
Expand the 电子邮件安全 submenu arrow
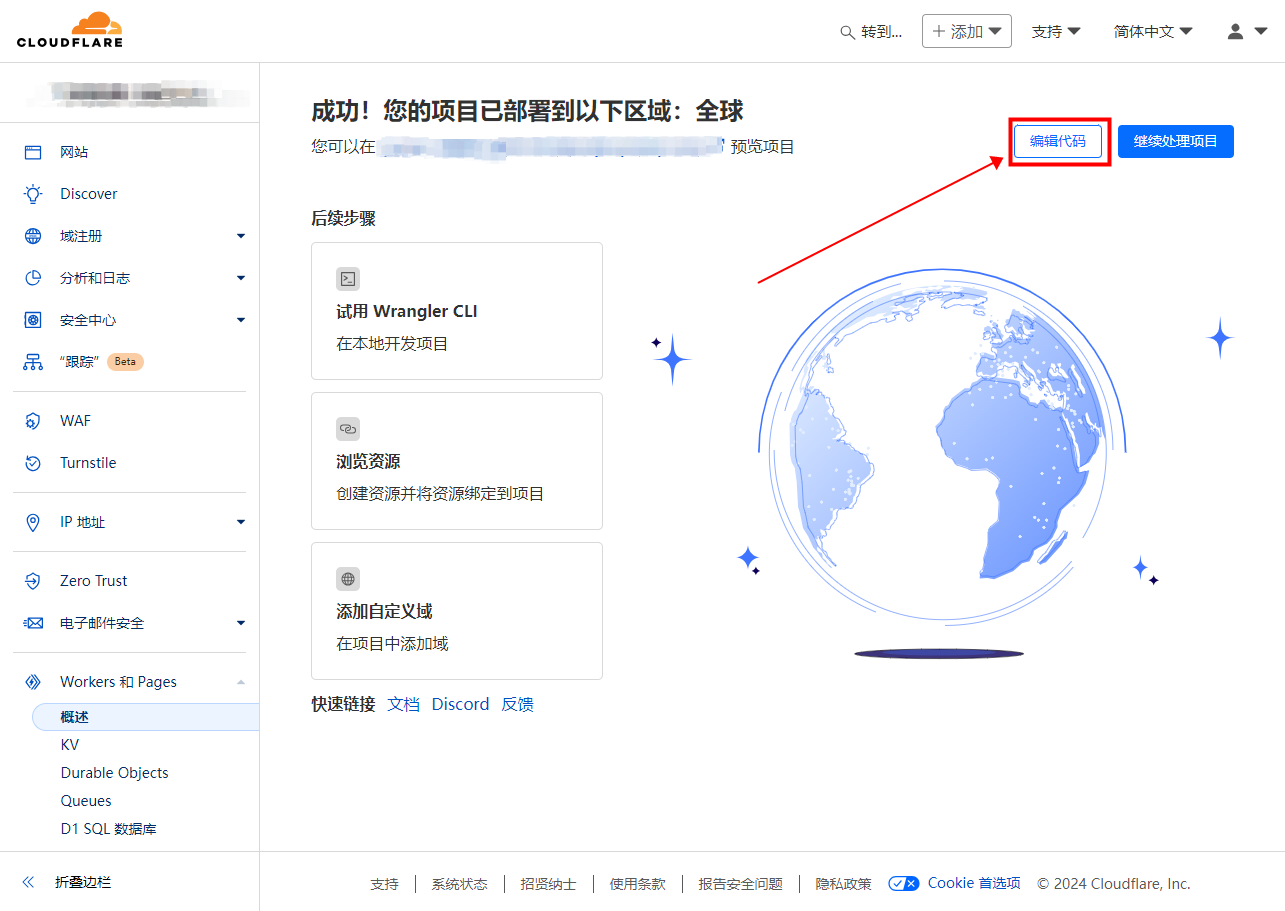click(240, 623)
